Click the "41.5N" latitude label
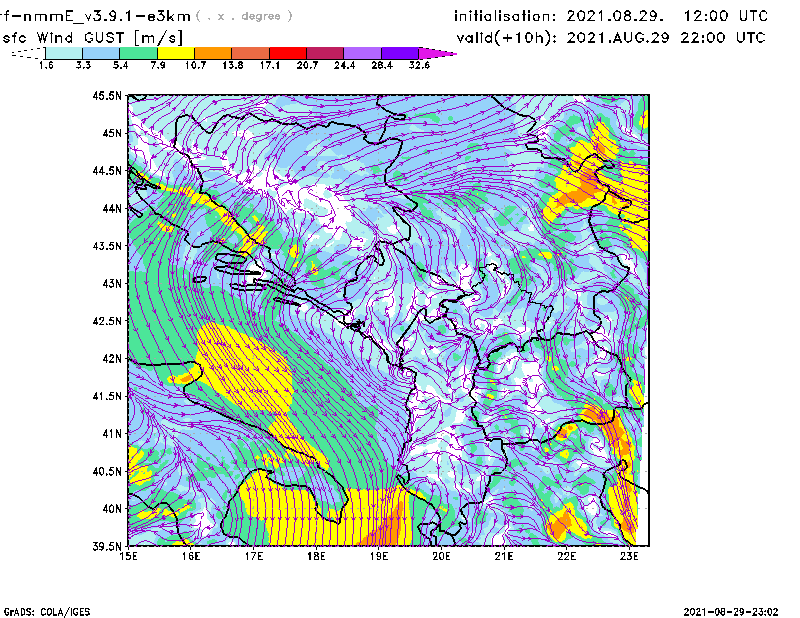The image size is (800, 618). [x=108, y=396]
